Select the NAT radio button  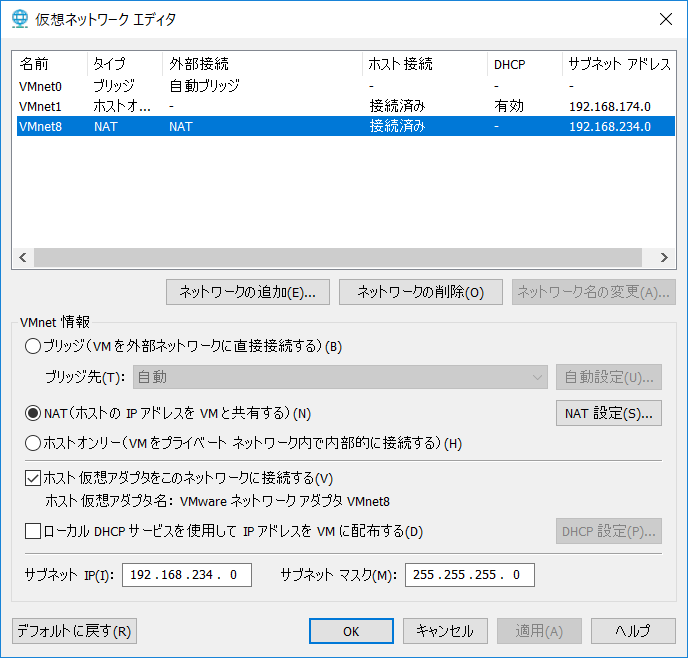pos(33,413)
